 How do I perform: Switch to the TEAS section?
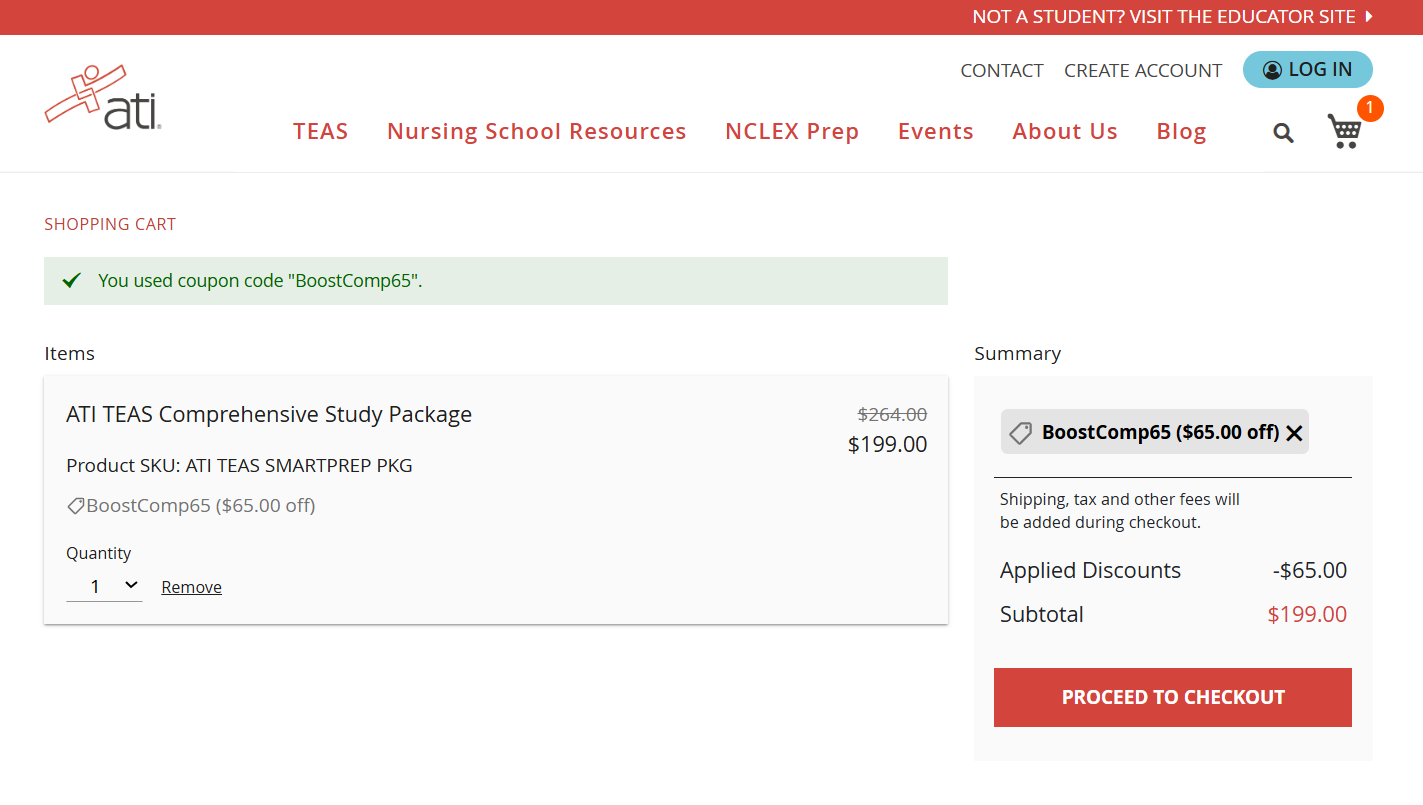coord(320,131)
